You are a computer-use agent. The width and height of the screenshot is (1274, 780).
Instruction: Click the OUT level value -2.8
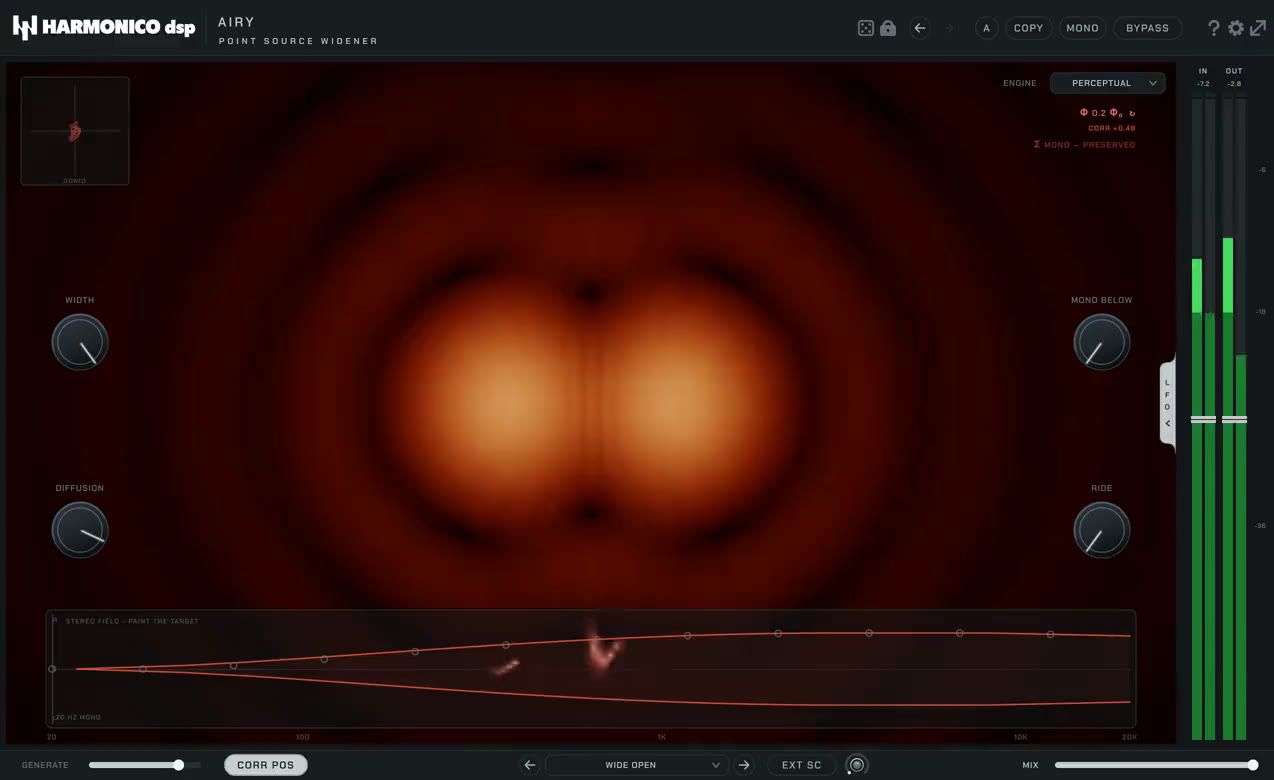click(x=1234, y=84)
